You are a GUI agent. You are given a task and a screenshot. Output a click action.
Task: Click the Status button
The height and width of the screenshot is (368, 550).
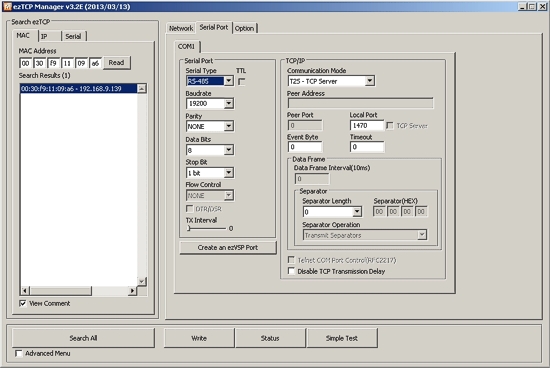click(x=270, y=338)
